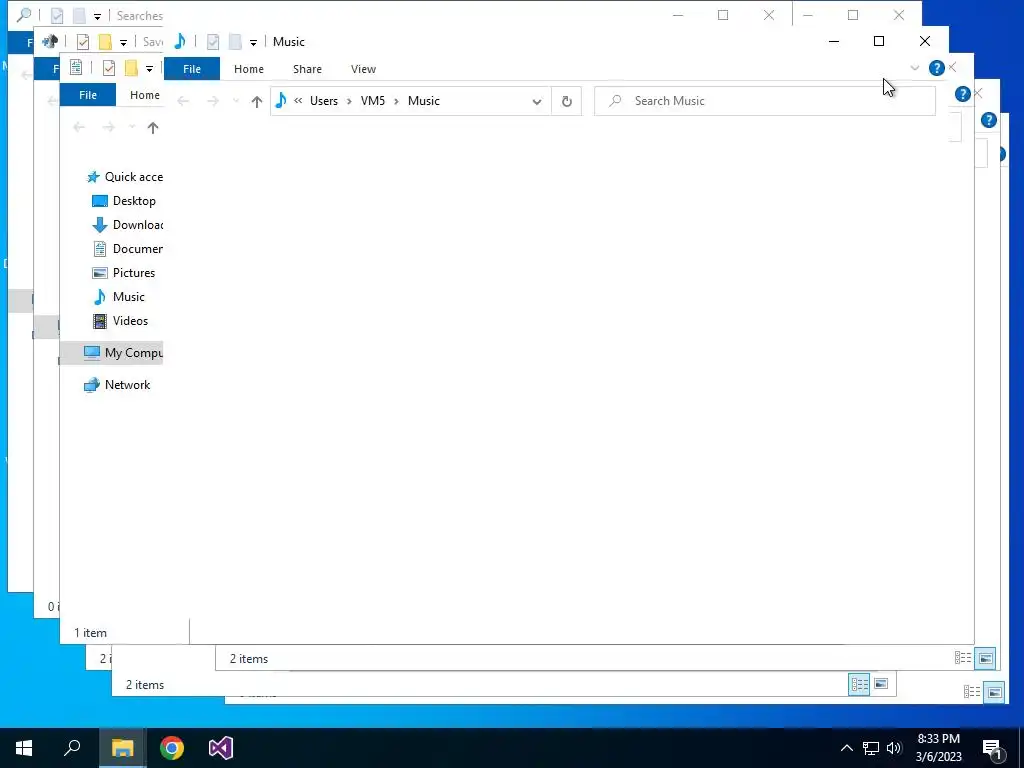
Task: Click Properties icon in Music window title bar
Action: pos(213,42)
